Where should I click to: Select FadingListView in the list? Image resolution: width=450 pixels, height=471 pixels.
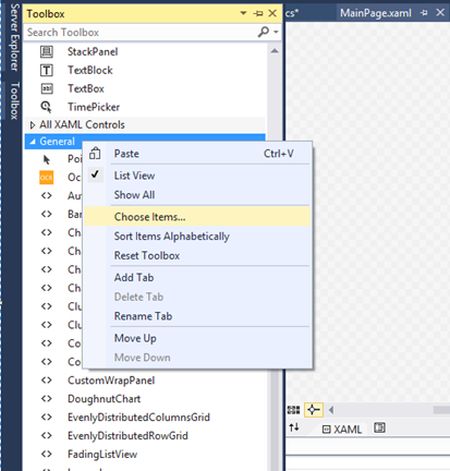102,454
